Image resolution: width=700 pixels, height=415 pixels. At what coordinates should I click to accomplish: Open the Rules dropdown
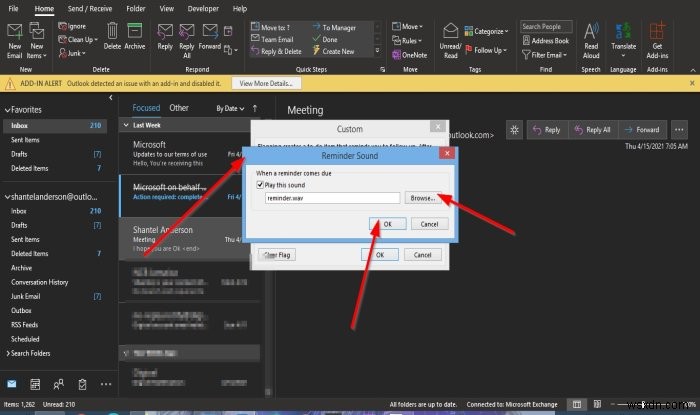coord(407,41)
